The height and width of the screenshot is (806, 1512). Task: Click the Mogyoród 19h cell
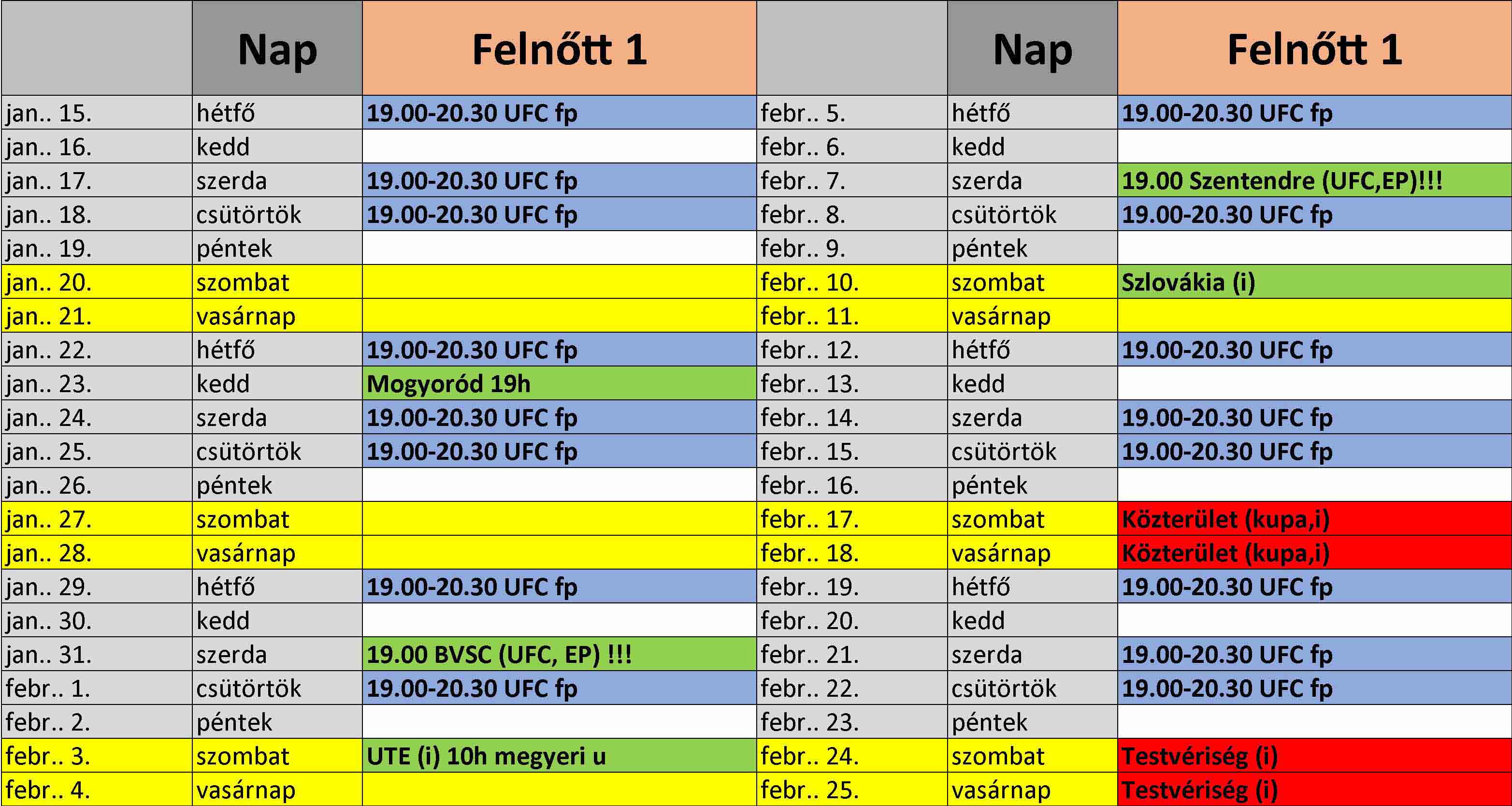559,383
